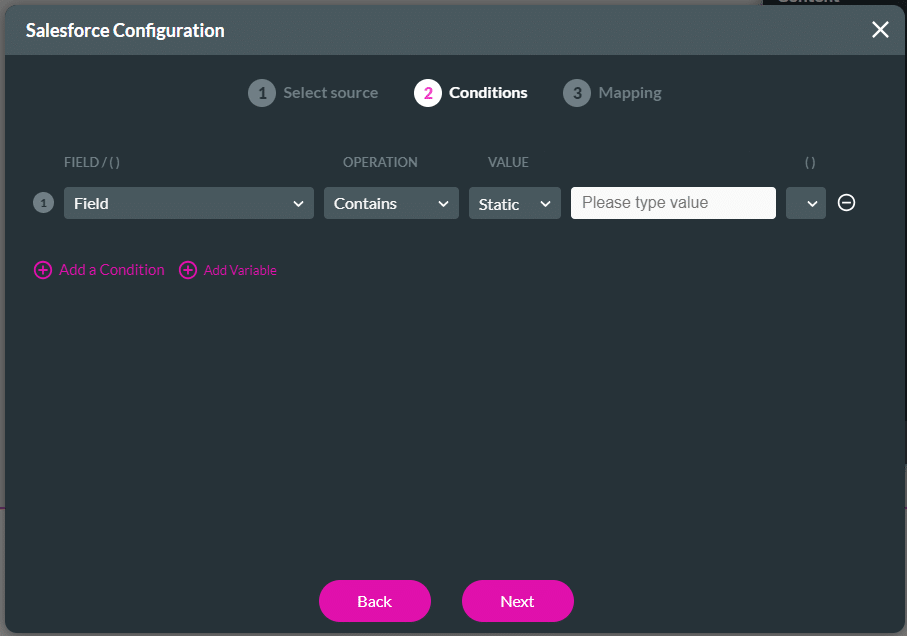Open the Static value type dropdown
Viewport: 907px width, 636px height.
tap(514, 202)
